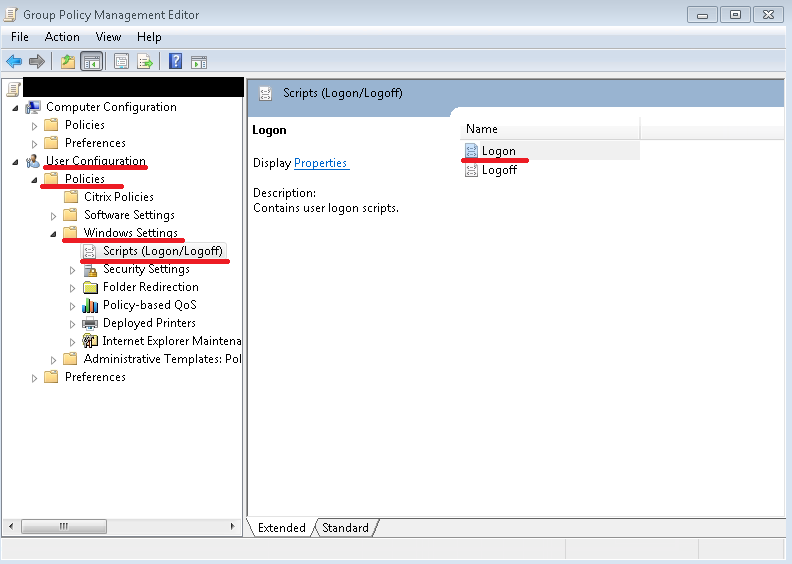Image resolution: width=792 pixels, height=564 pixels.
Task: Expand Administrative Templates tree node
Action: pyautogui.click(x=53, y=359)
